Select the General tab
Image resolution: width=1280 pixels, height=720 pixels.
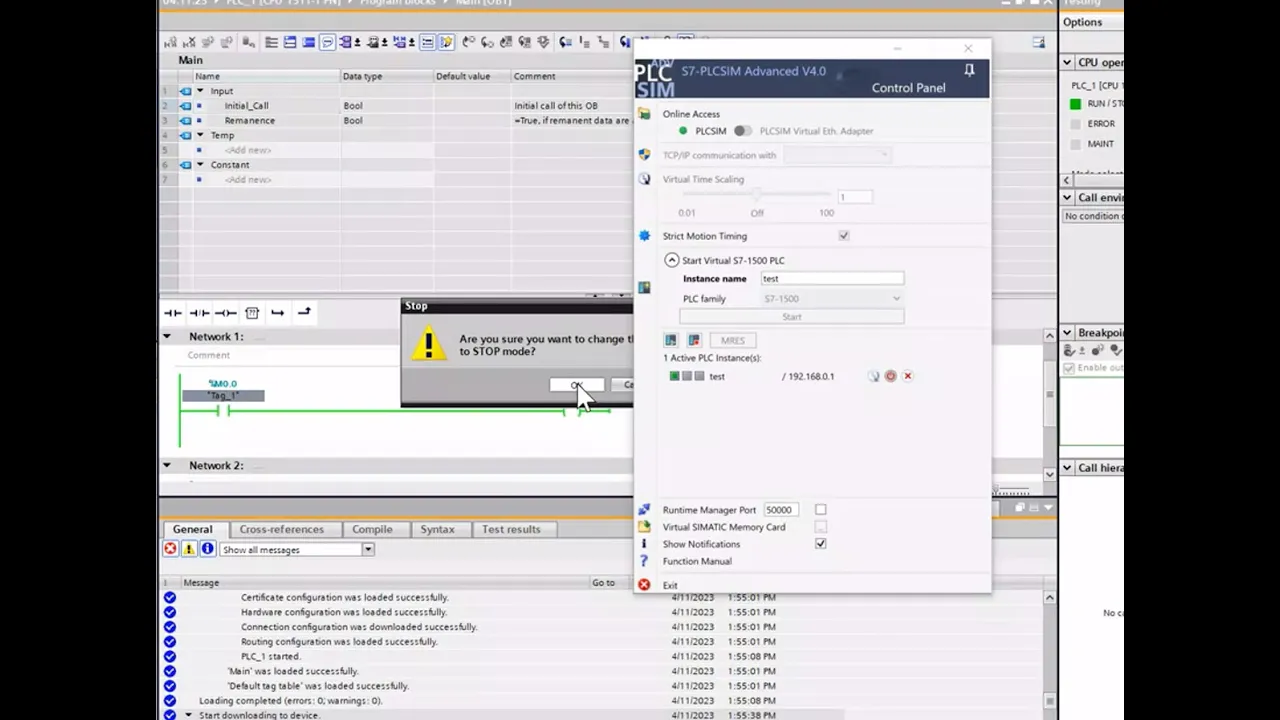coord(192,529)
